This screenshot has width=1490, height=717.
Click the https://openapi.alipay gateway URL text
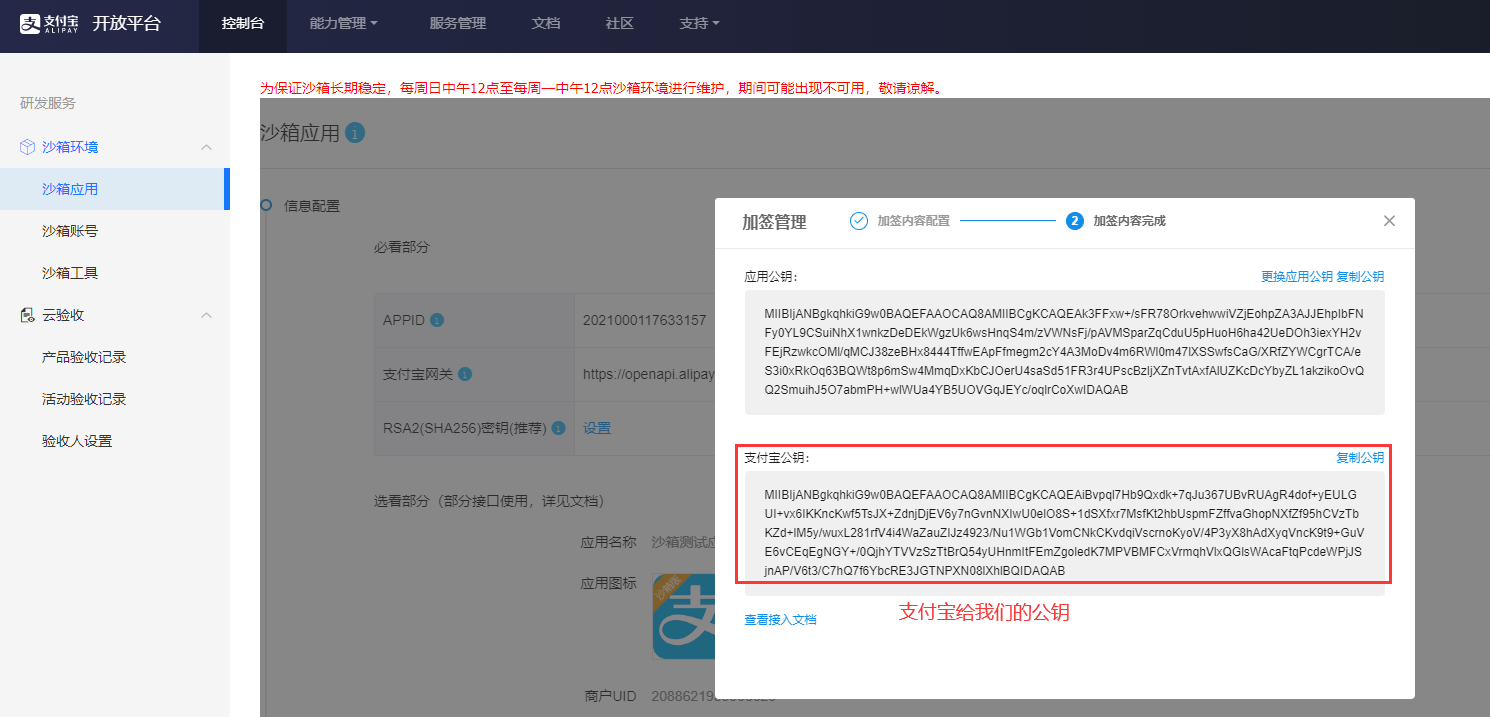click(650, 374)
